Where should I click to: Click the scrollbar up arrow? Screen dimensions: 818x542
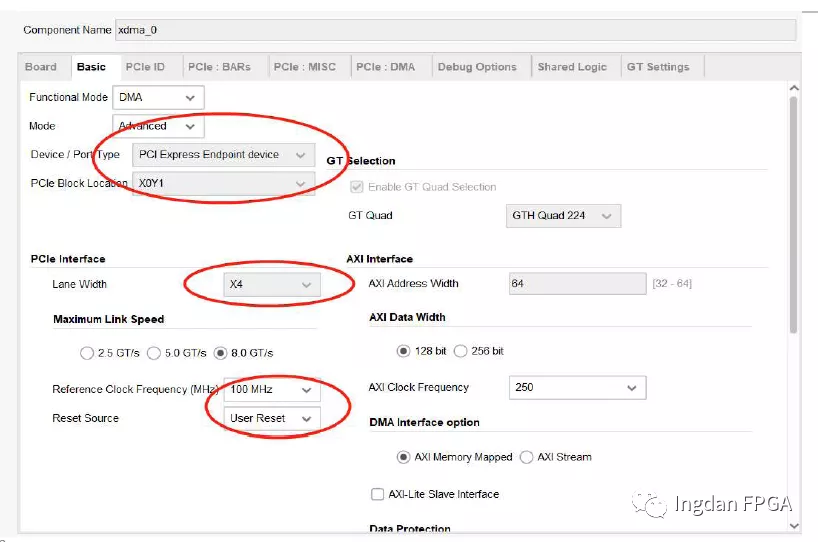[794, 88]
